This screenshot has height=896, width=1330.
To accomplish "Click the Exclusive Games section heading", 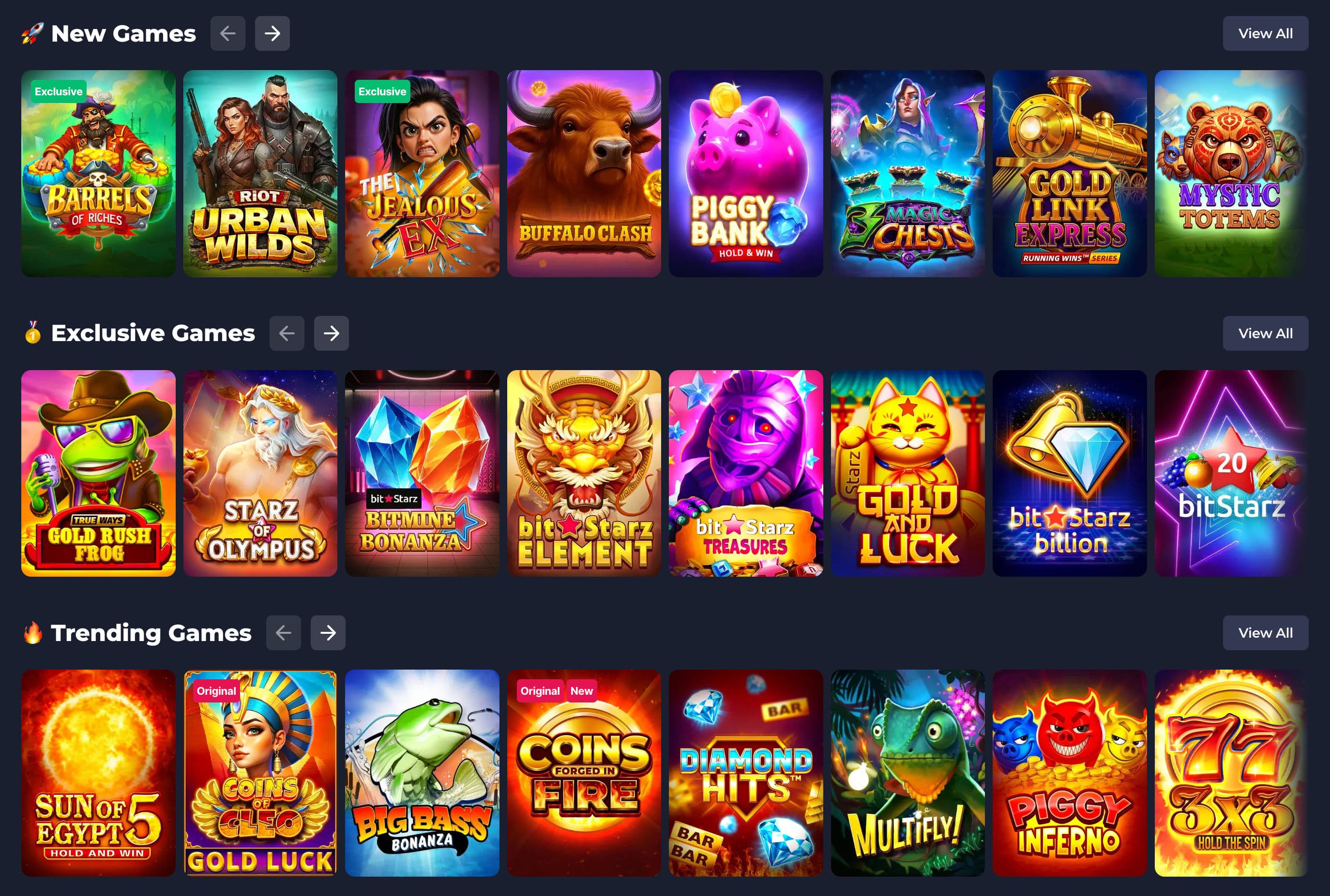I will coord(152,333).
